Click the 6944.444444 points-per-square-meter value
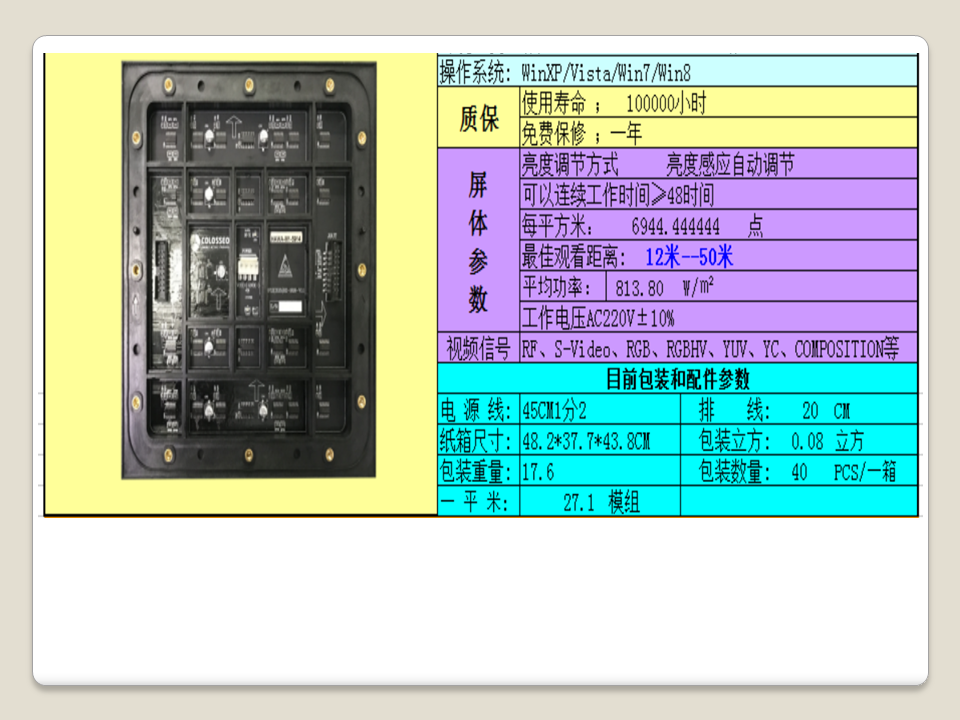Viewport: 960px width, 720px height. pos(675,226)
